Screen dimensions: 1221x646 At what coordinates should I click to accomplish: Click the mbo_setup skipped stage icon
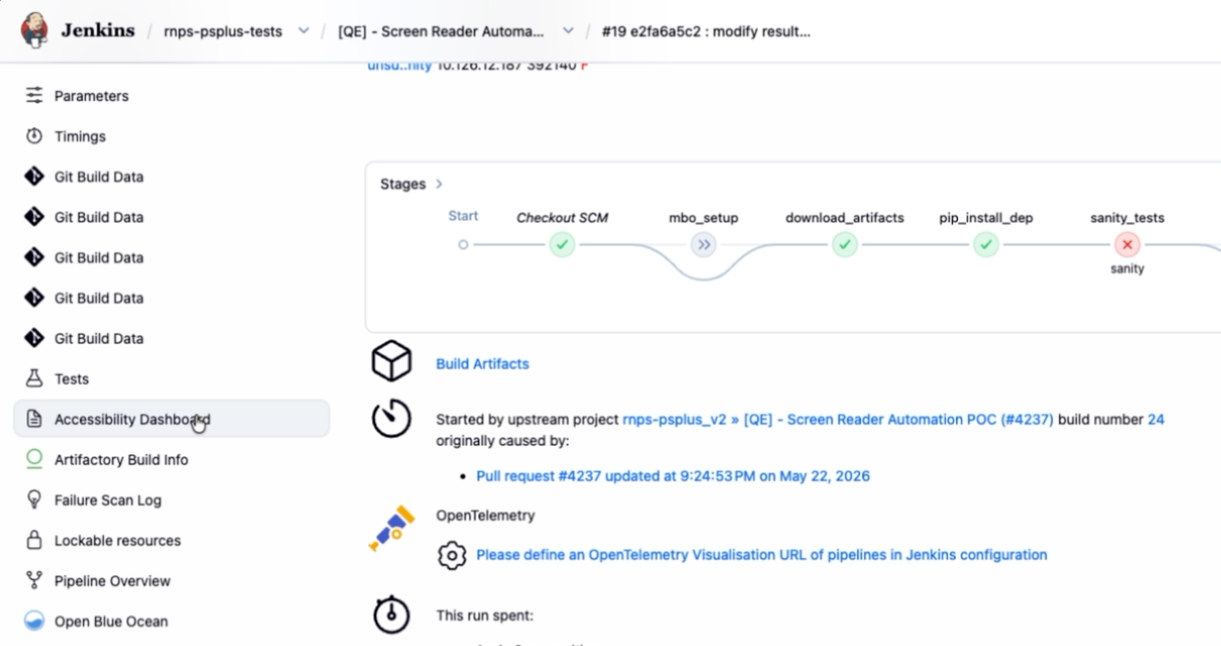[x=704, y=244]
